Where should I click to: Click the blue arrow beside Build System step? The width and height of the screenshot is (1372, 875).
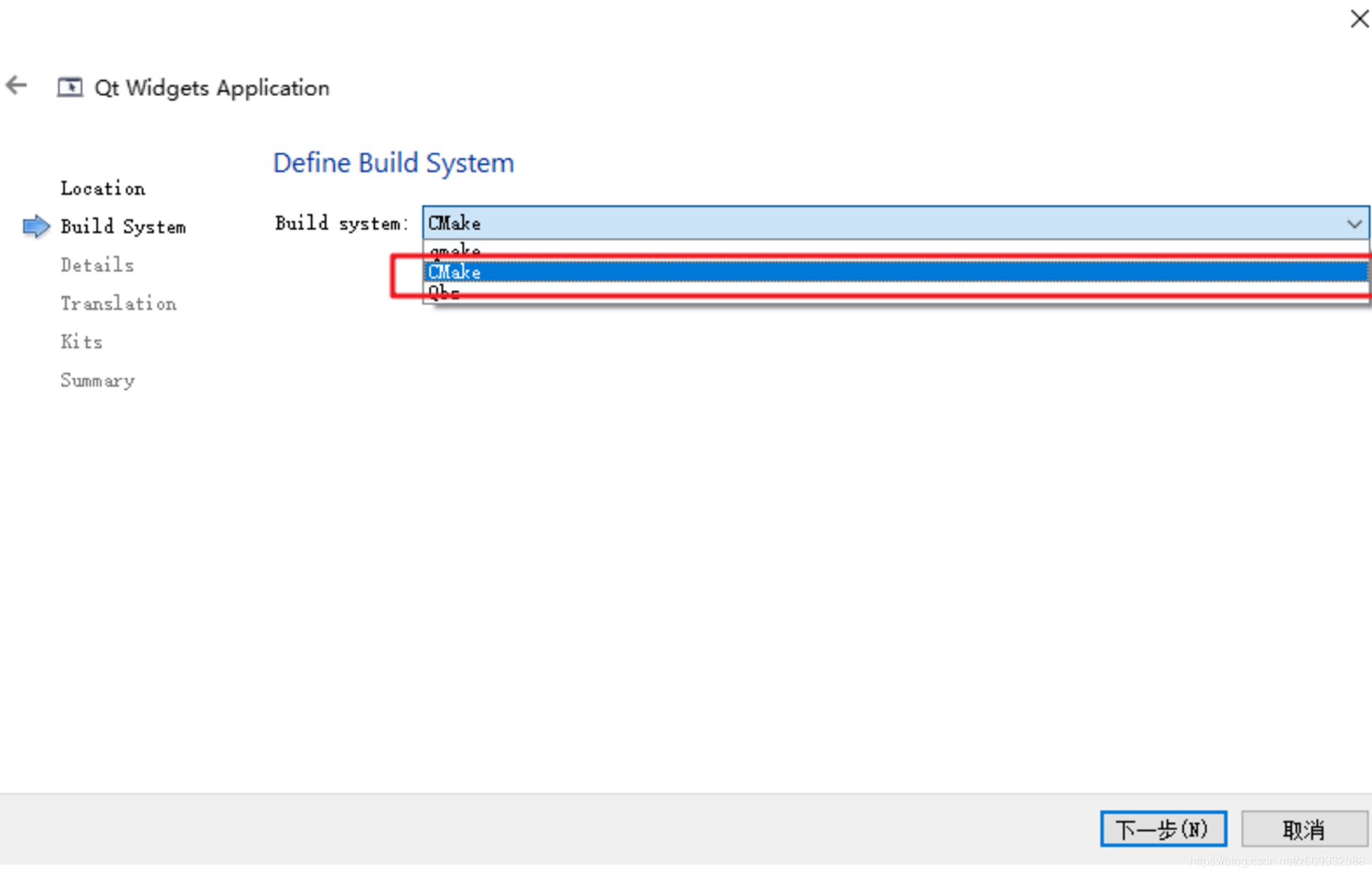[x=35, y=226]
